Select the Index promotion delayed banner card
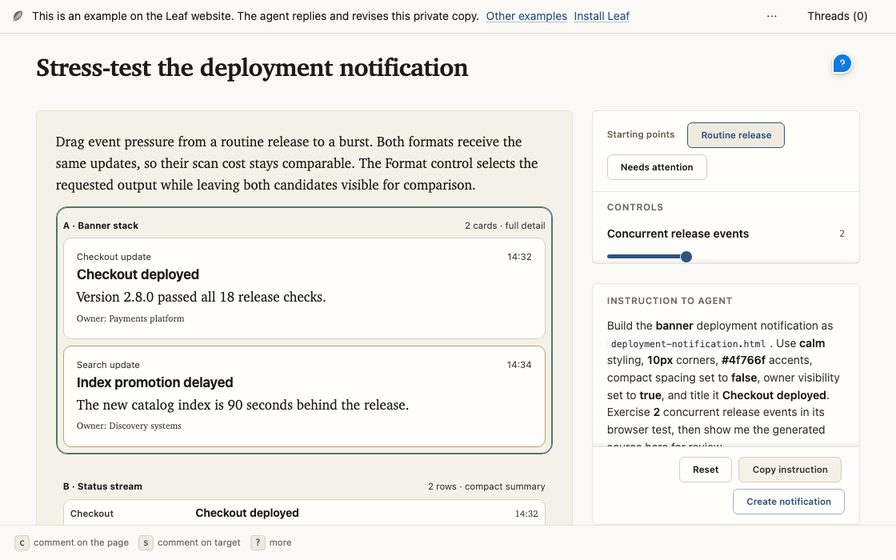 (304, 396)
